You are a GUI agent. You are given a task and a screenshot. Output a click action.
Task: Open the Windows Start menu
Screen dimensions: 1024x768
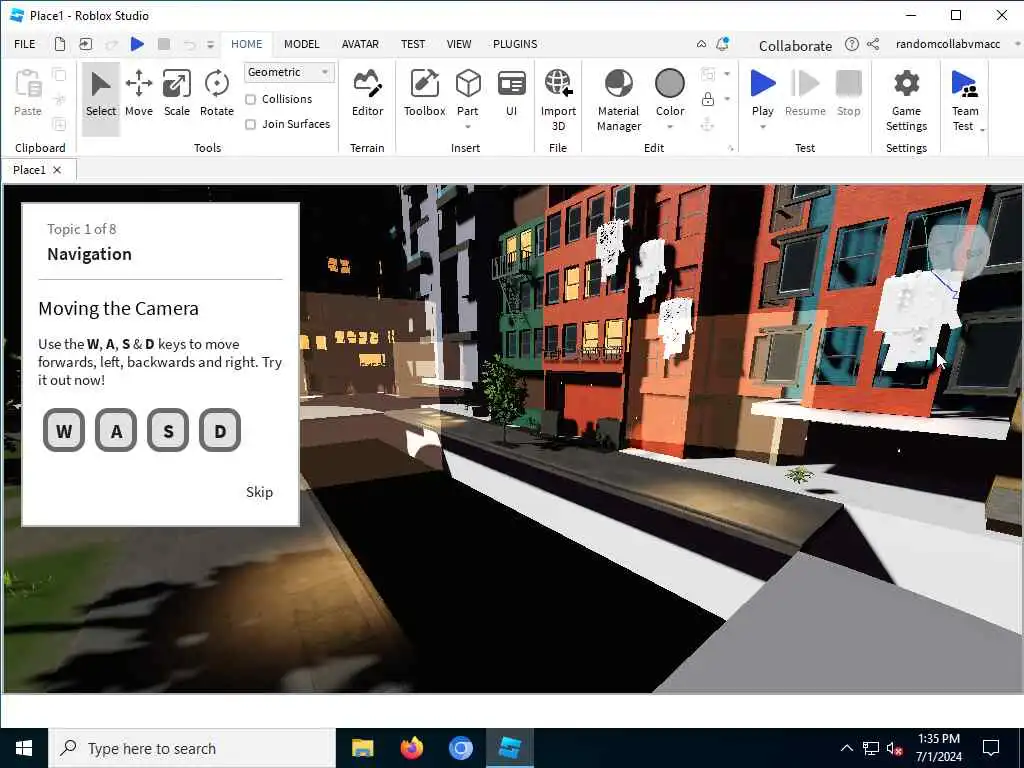click(24, 748)
